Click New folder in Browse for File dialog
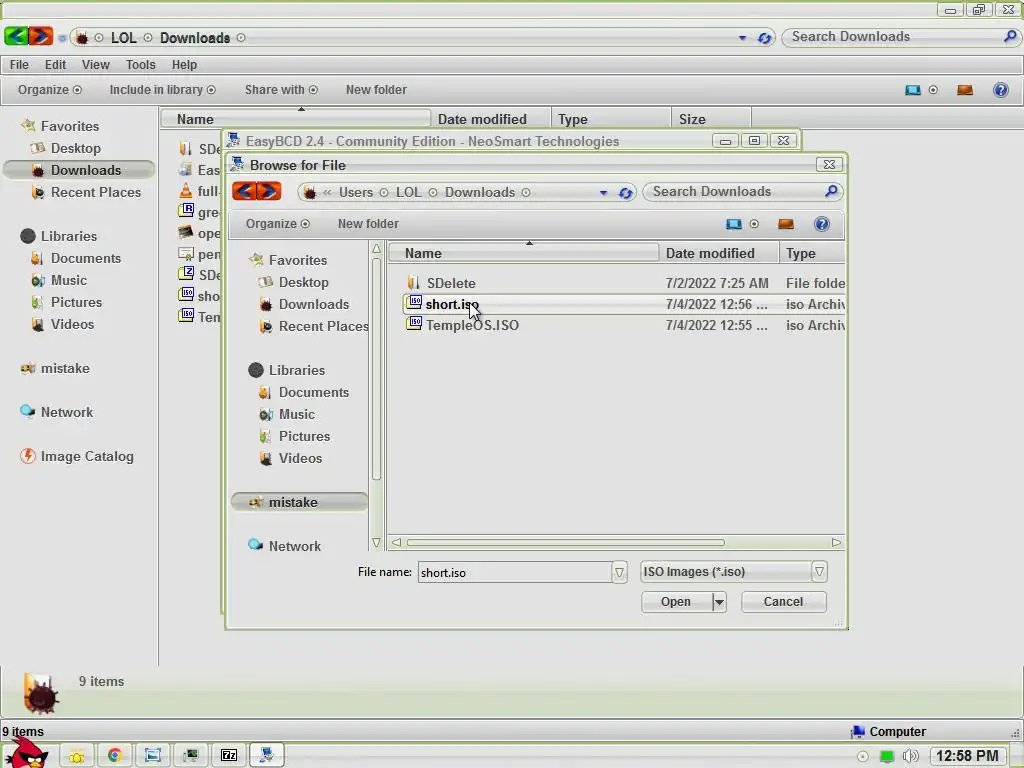The height and width of the screenshot is (768, 1024). (368, 224)
